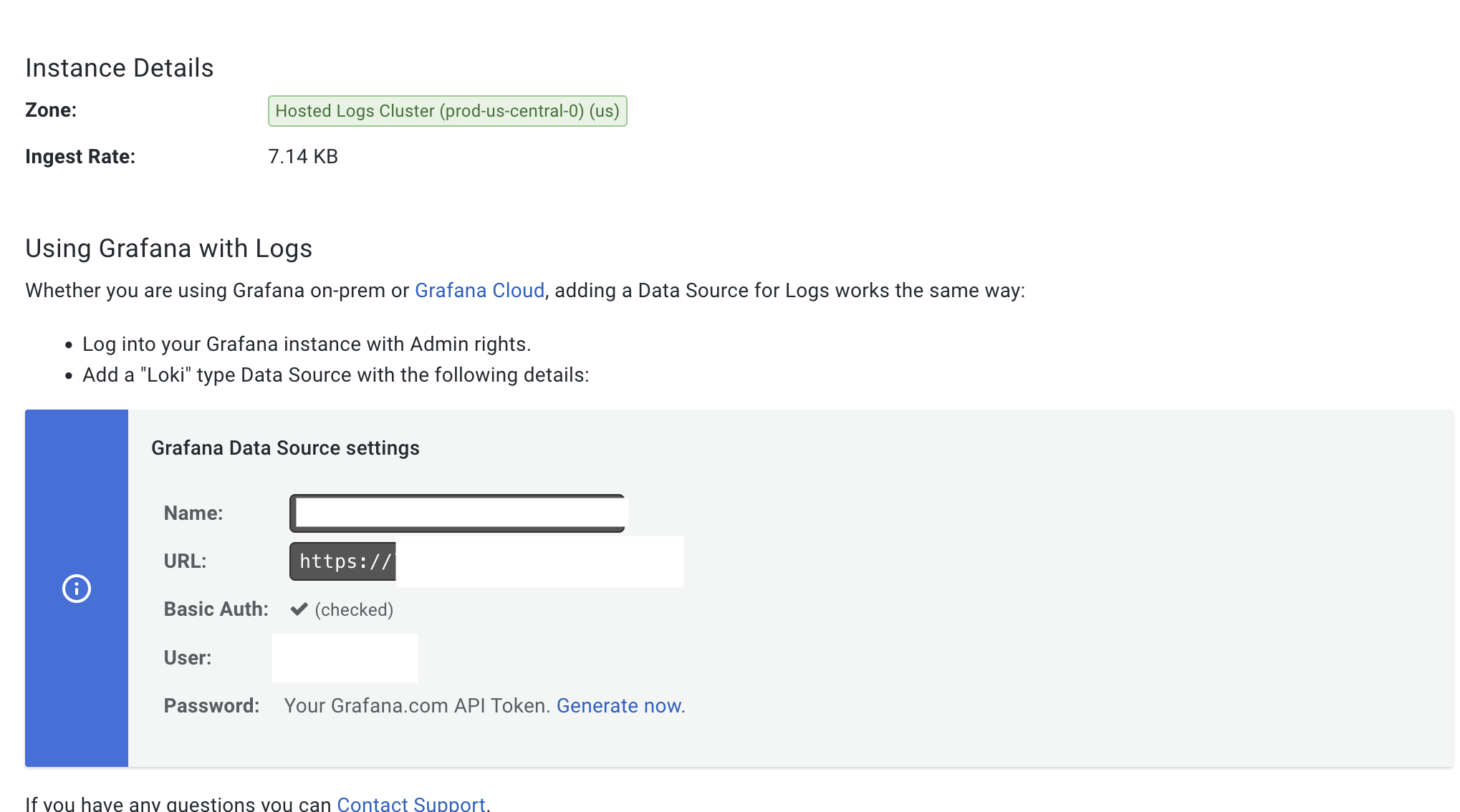This screenshot has height=812, width=1460.
Task: Click the info circle icon in blue bar
Action: [x=77, y=589]
